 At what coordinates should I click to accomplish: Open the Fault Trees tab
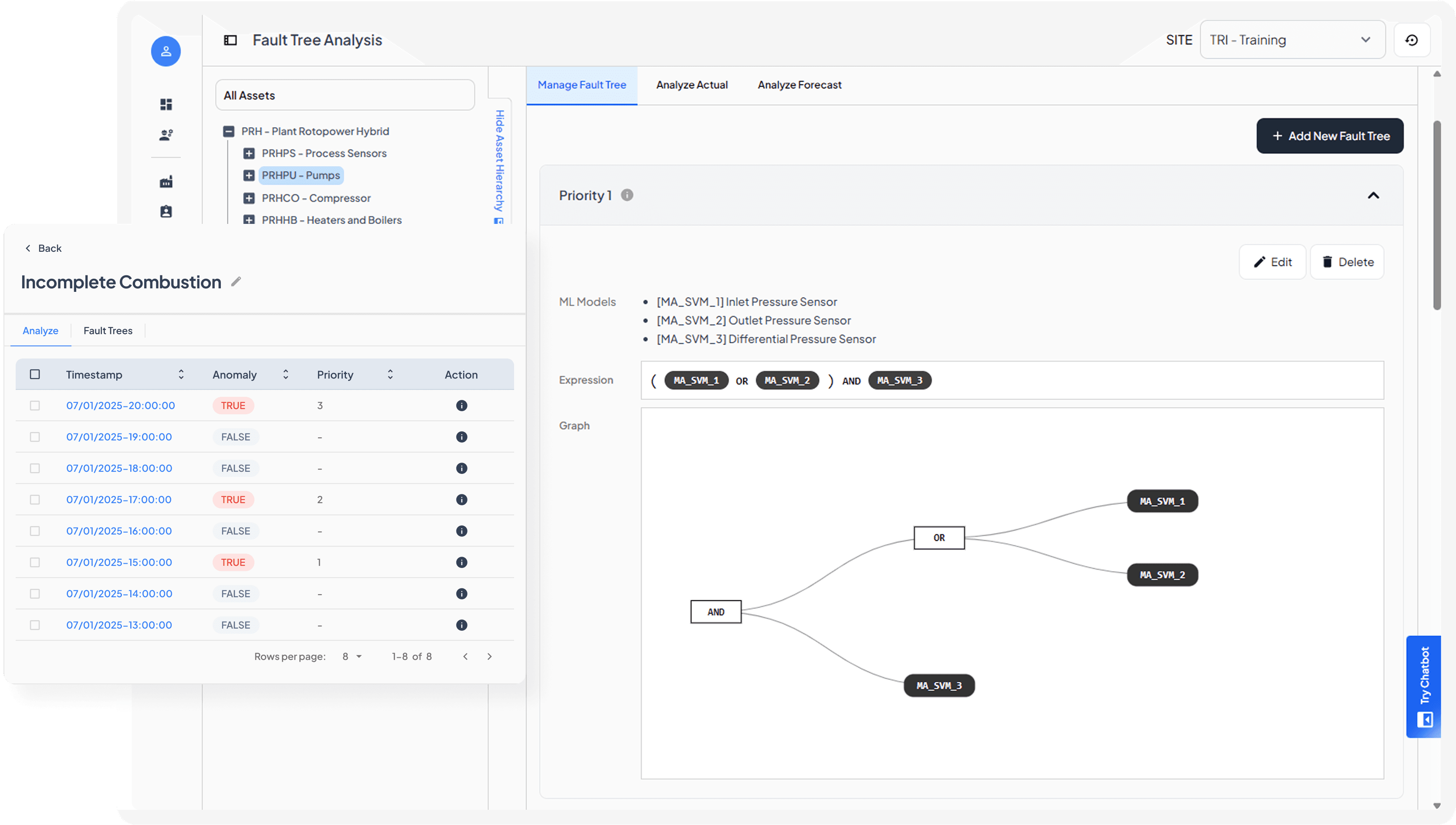tap(108, 331)
